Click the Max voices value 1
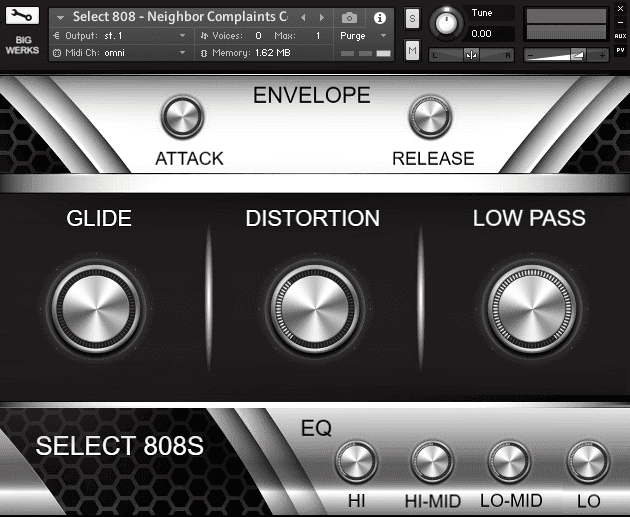This screenshot has width=630, height=517. [318, 36]
